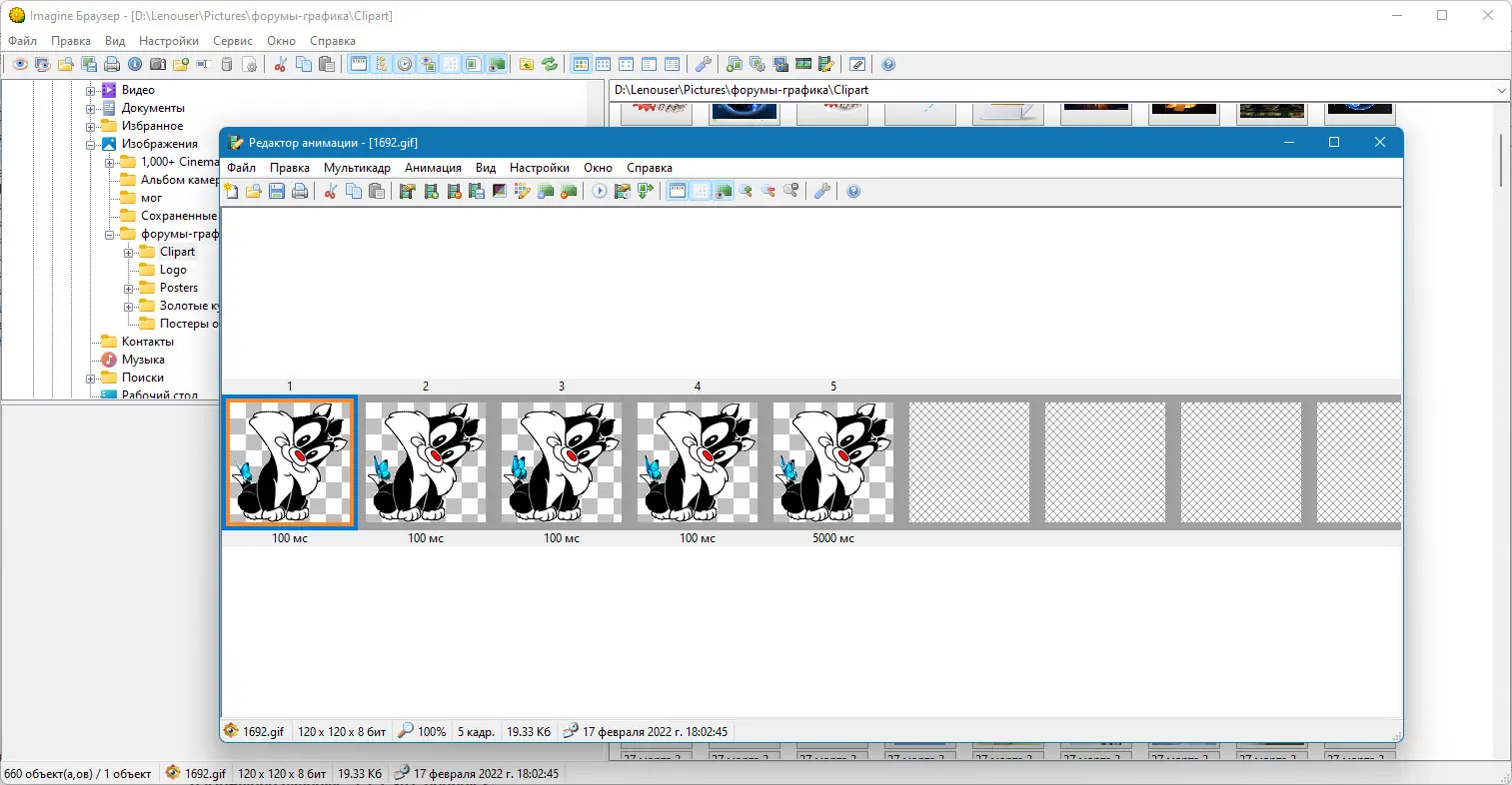Cut with the scissors icon in the browser toolbar
Screen dimensions: 1512x785
[281, 64]
